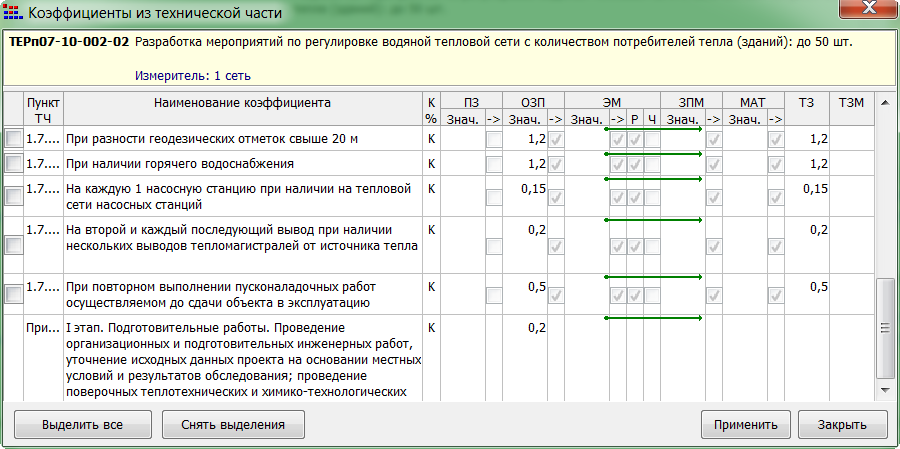
Task: Select the row text 'При наличии горячего водоснабжения'
Action: tap(180, 164)
